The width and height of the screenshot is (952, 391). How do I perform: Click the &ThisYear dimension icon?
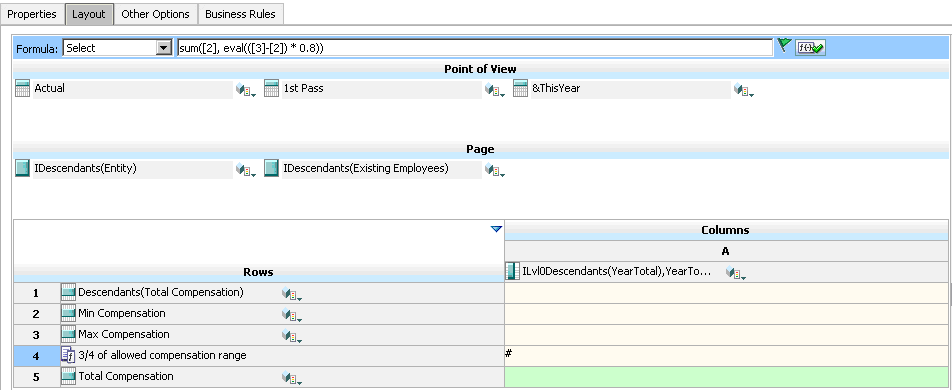point(520,89)
